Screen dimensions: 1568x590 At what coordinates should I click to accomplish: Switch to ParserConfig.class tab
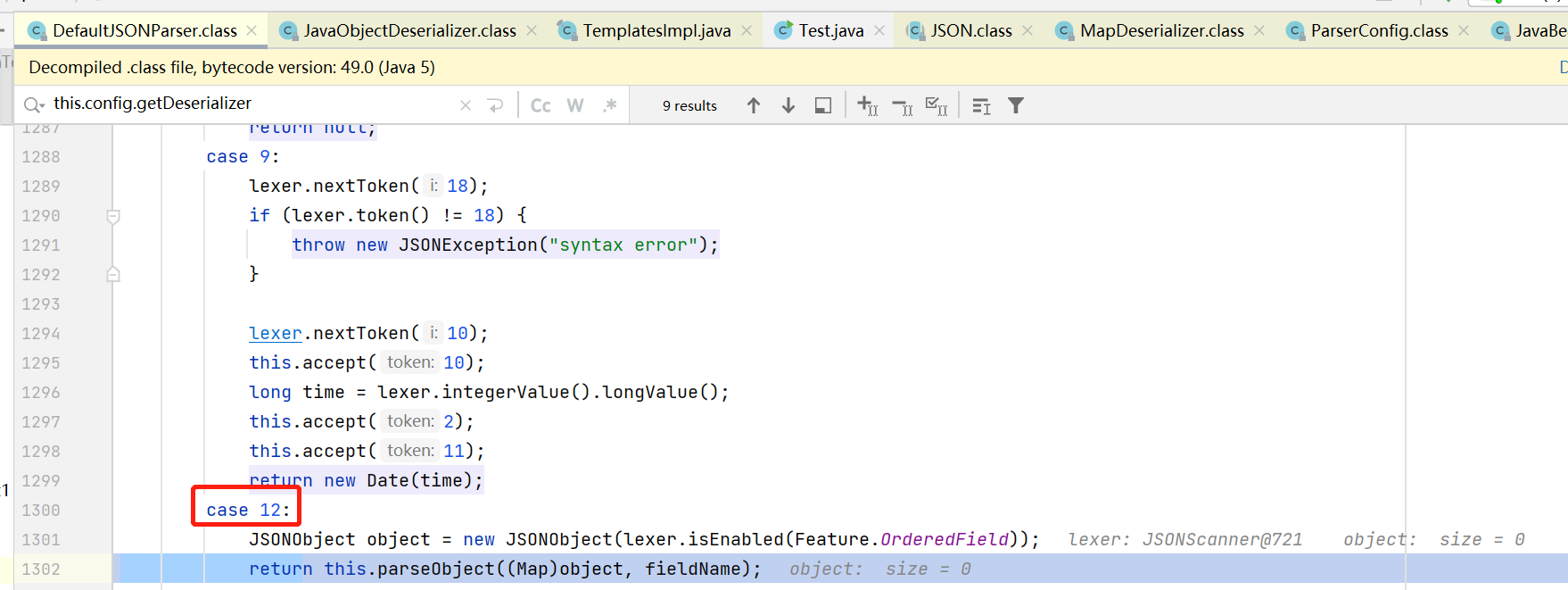1378,30
